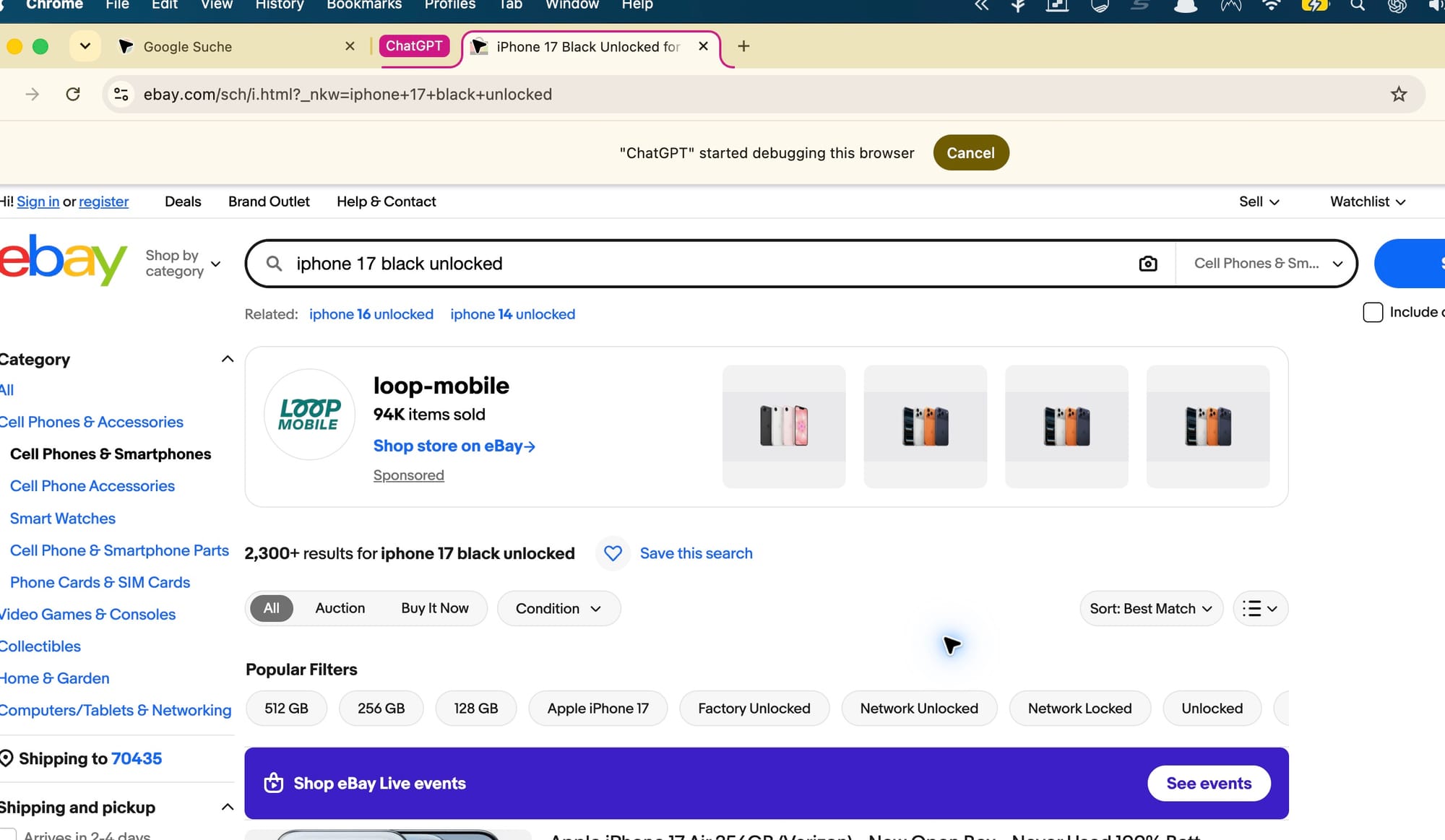The height and width of the screenshot is (840, 1445).
Task: Close the iPhone 17 Black Unlocked tab
Action: click(703, 46)
